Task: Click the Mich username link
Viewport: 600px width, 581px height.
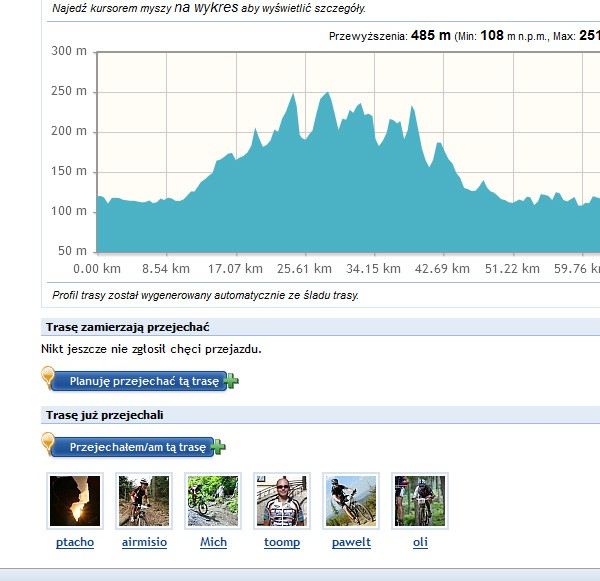Action: coord(213,542)
